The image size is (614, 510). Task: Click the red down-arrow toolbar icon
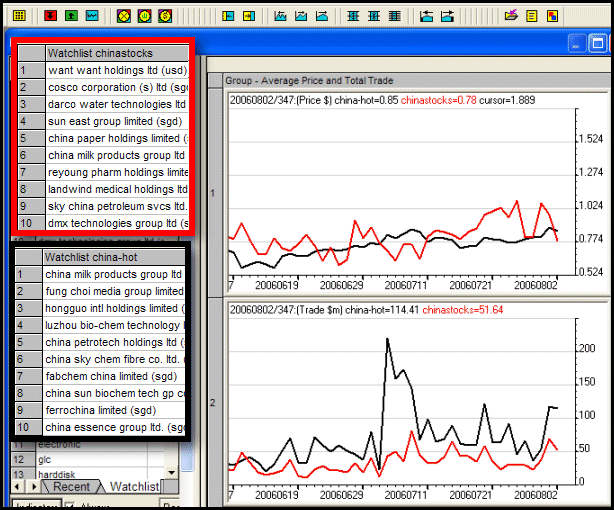tap(51, 16)
